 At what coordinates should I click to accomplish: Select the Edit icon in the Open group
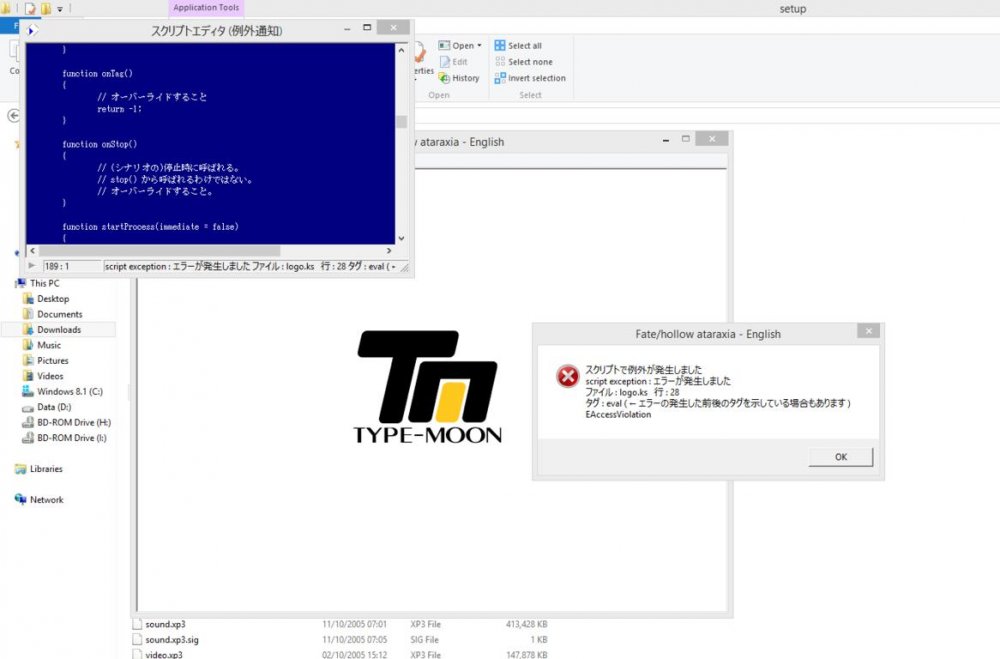click(x=443, y=61)
